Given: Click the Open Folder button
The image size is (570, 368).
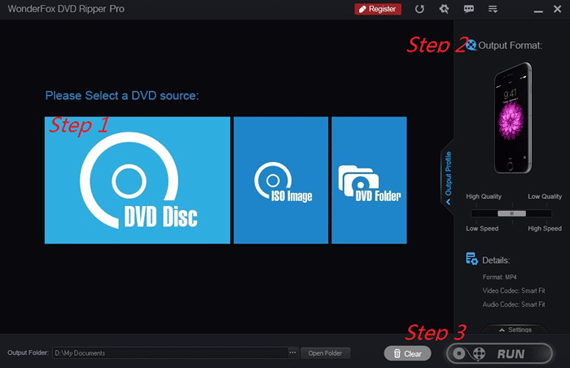Looking at the screenshot, I should pyautogui.click(x=325, y=353).
